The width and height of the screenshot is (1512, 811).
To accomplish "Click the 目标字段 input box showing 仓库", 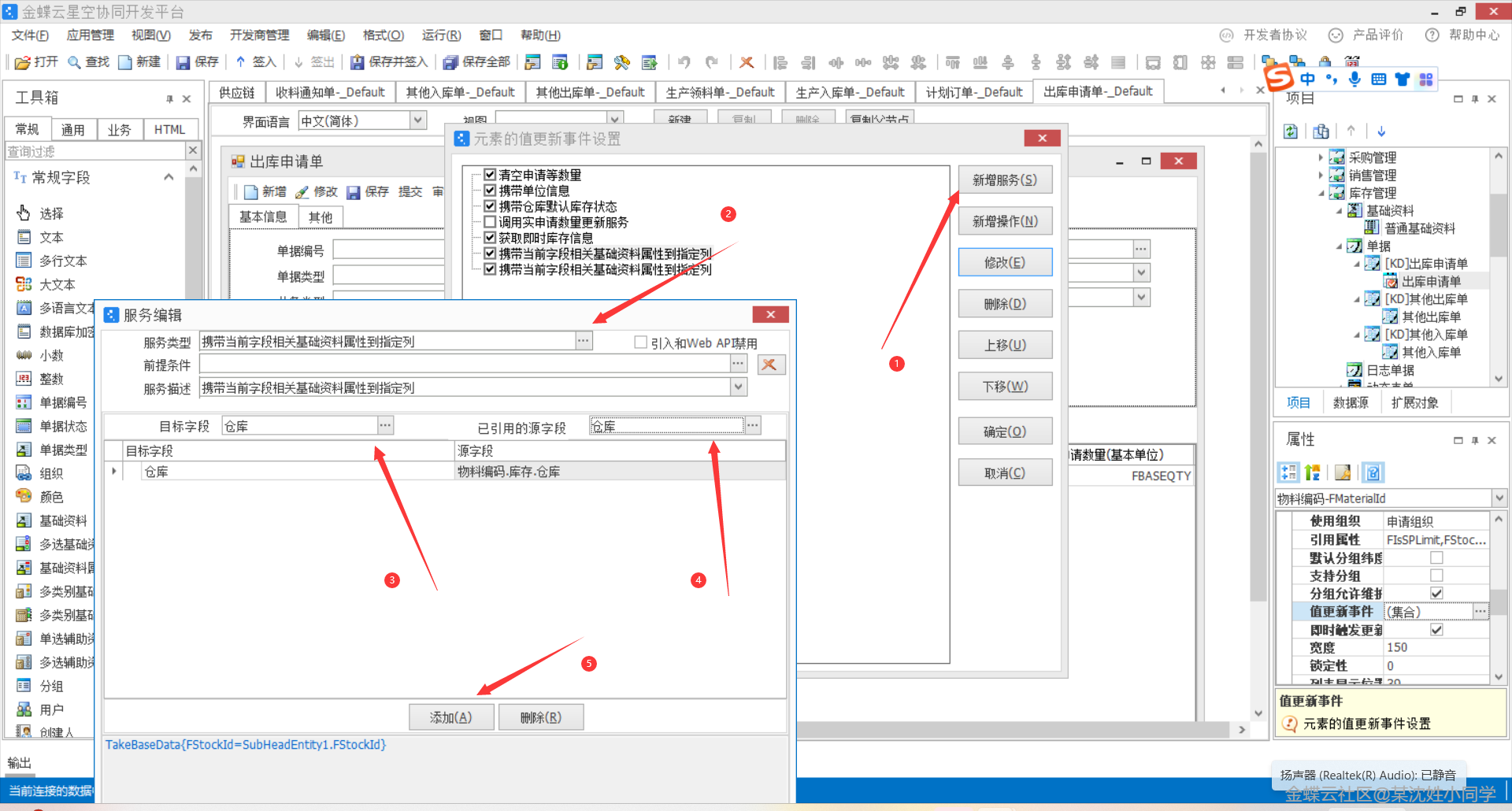I will click(299, 426).
